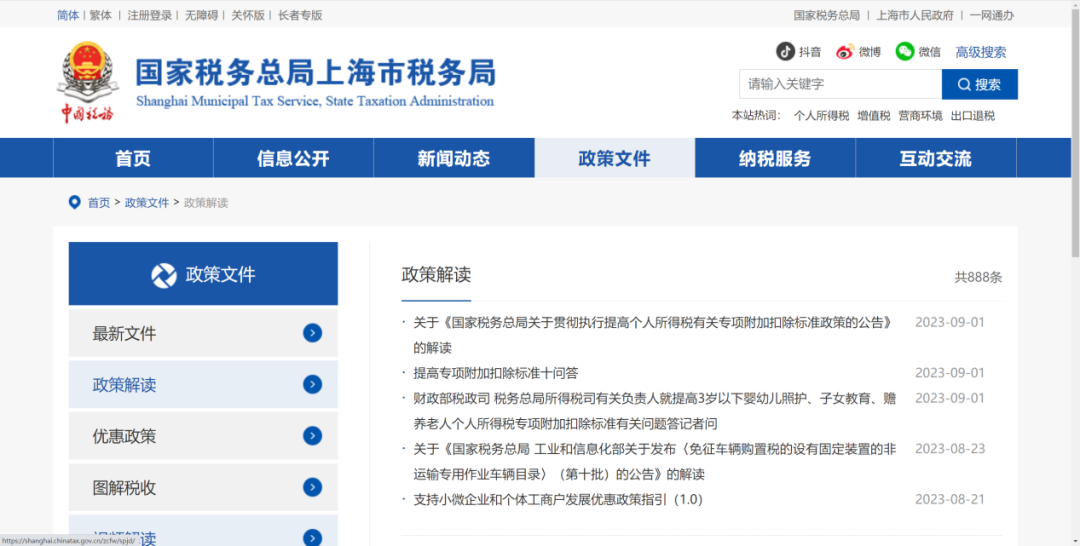Open 高级搜索 advanced search link
The image size is (1080, 546).
point(980,52)
